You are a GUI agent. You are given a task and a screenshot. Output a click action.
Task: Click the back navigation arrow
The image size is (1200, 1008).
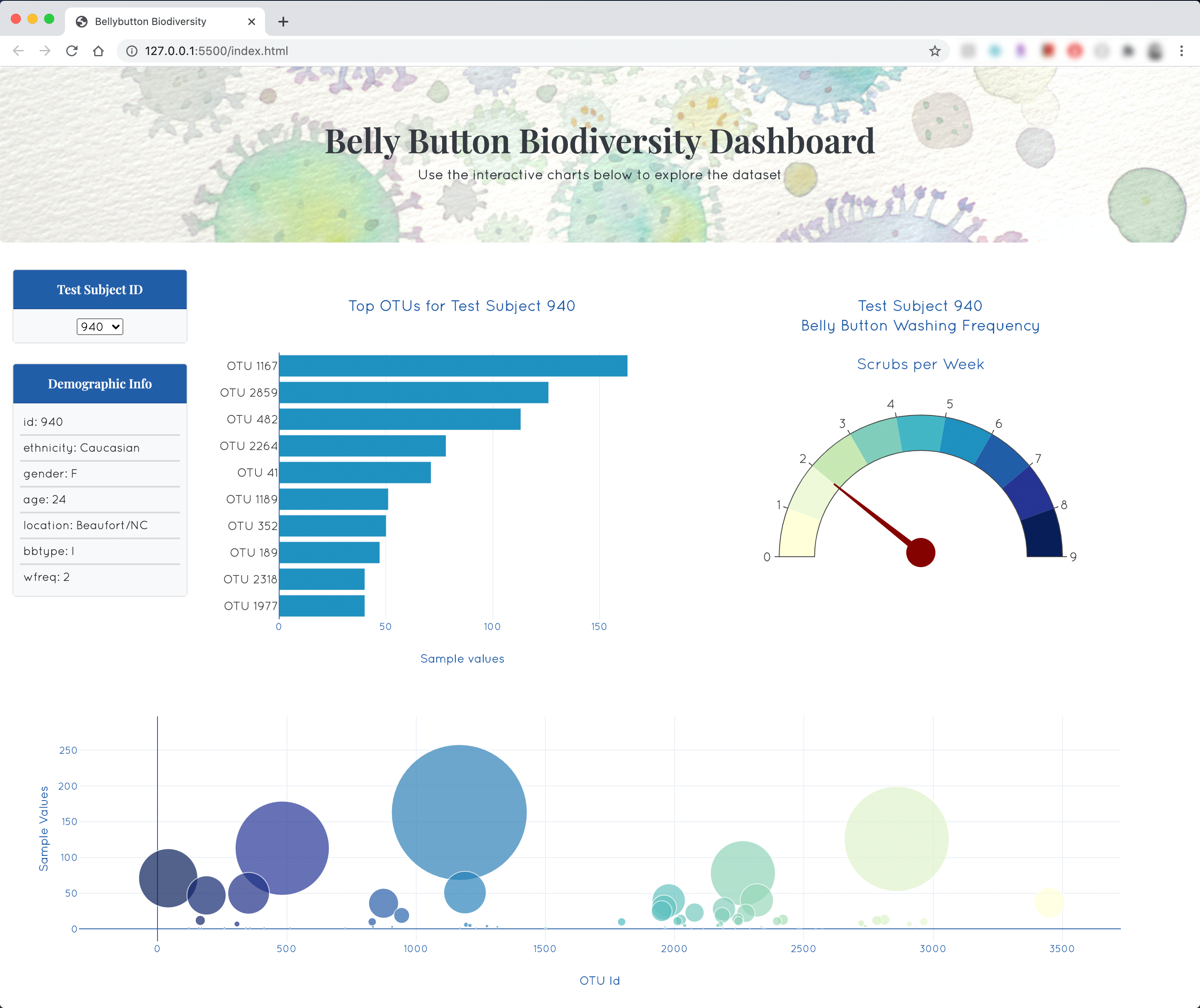click(x=18, y=51)
